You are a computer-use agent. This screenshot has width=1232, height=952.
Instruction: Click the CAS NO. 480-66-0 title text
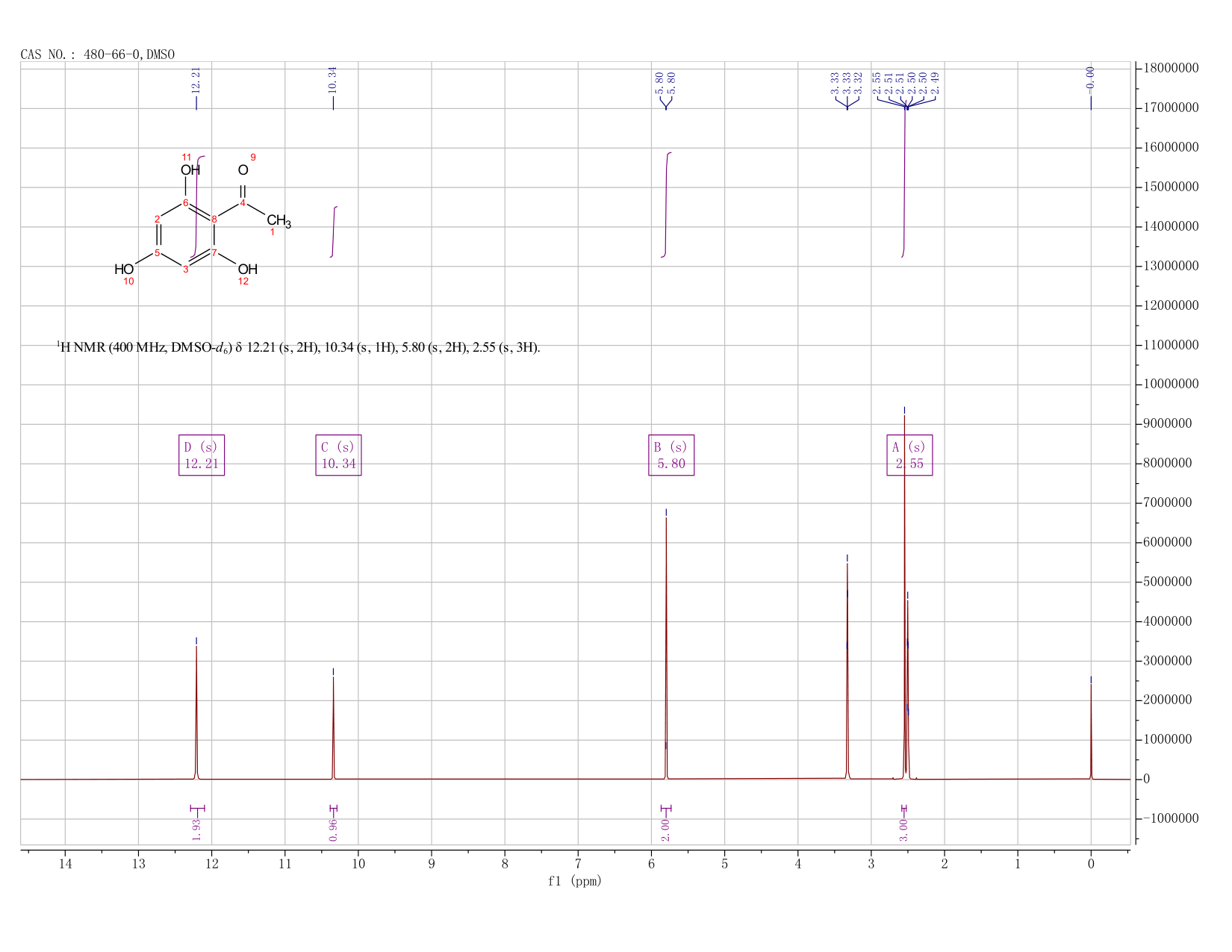point(98,55)
